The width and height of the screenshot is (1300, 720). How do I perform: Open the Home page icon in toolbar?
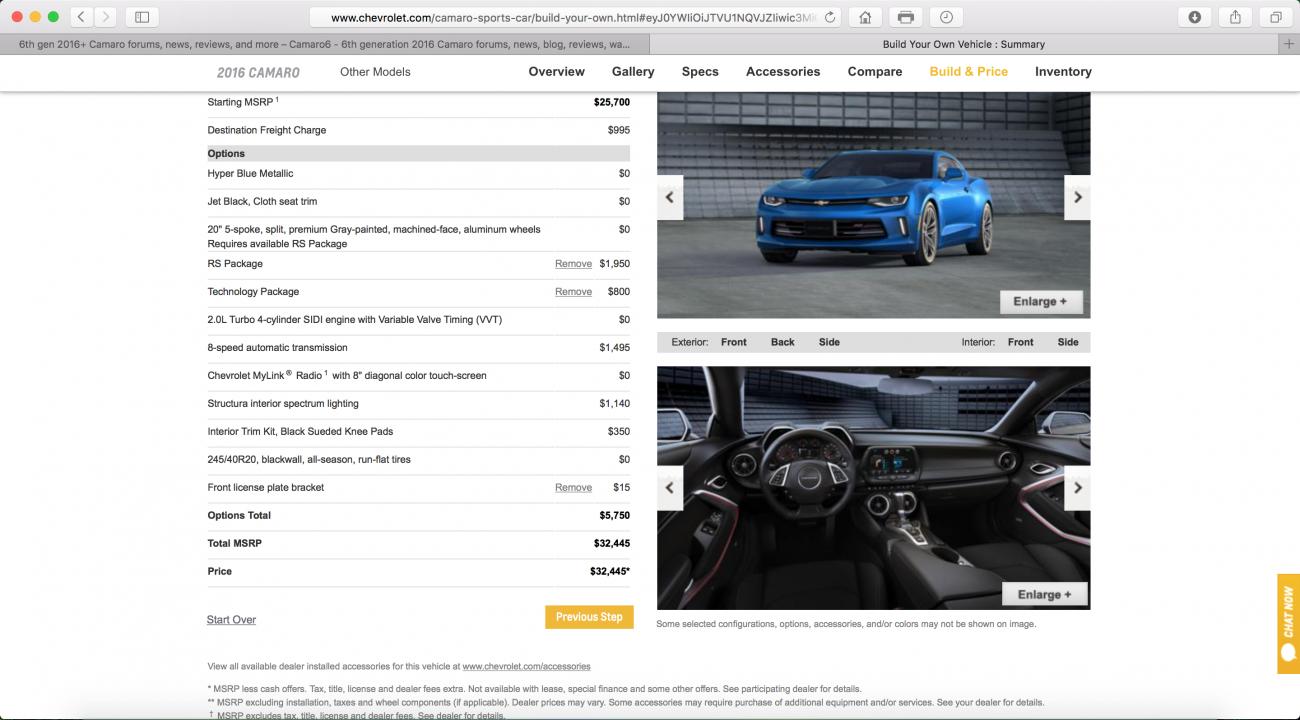pyautogui.click(x=864, y=17)
